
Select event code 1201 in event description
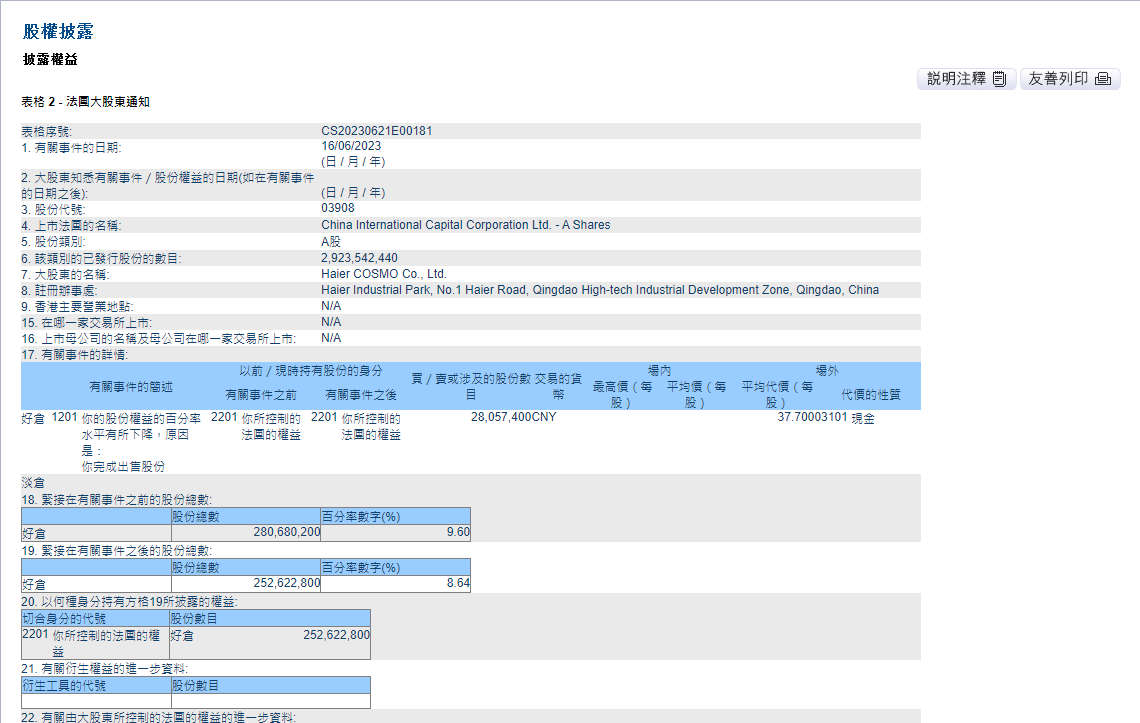(65, 417)
